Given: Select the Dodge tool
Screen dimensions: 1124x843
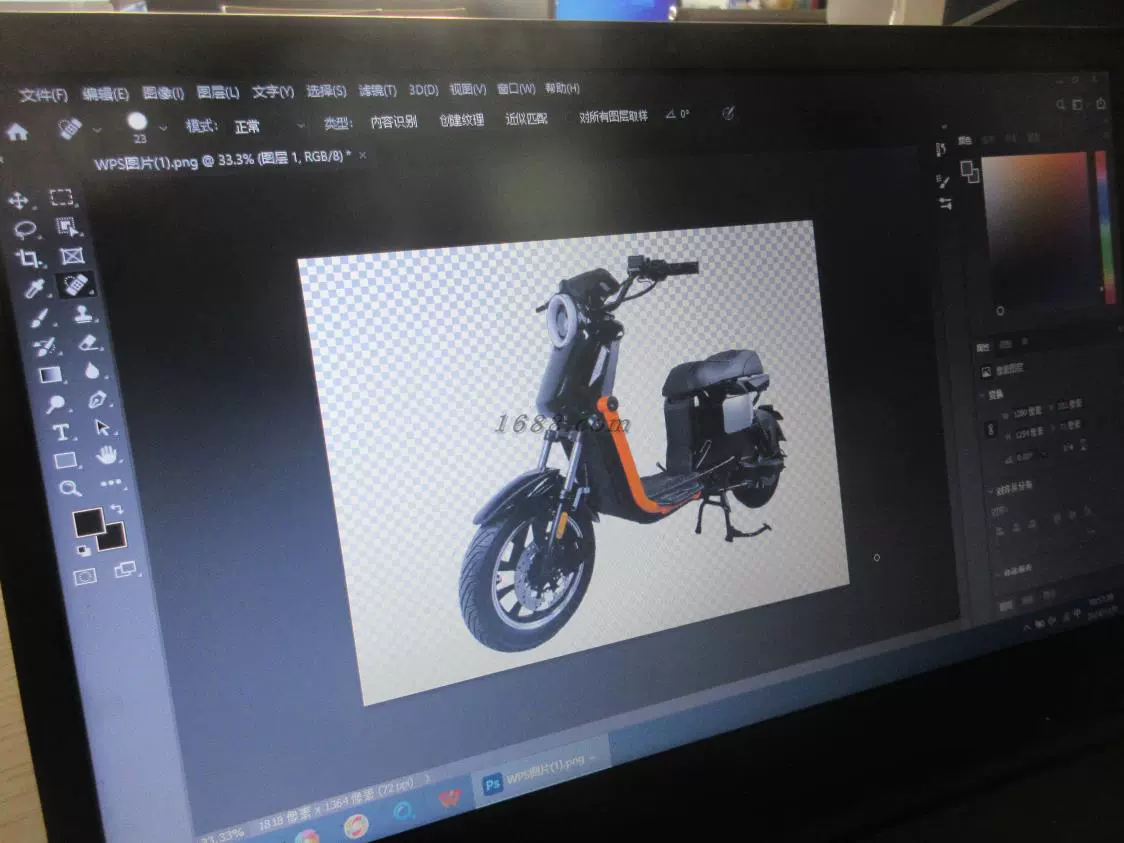Looking at the screenshot, I should click(54, 404).
